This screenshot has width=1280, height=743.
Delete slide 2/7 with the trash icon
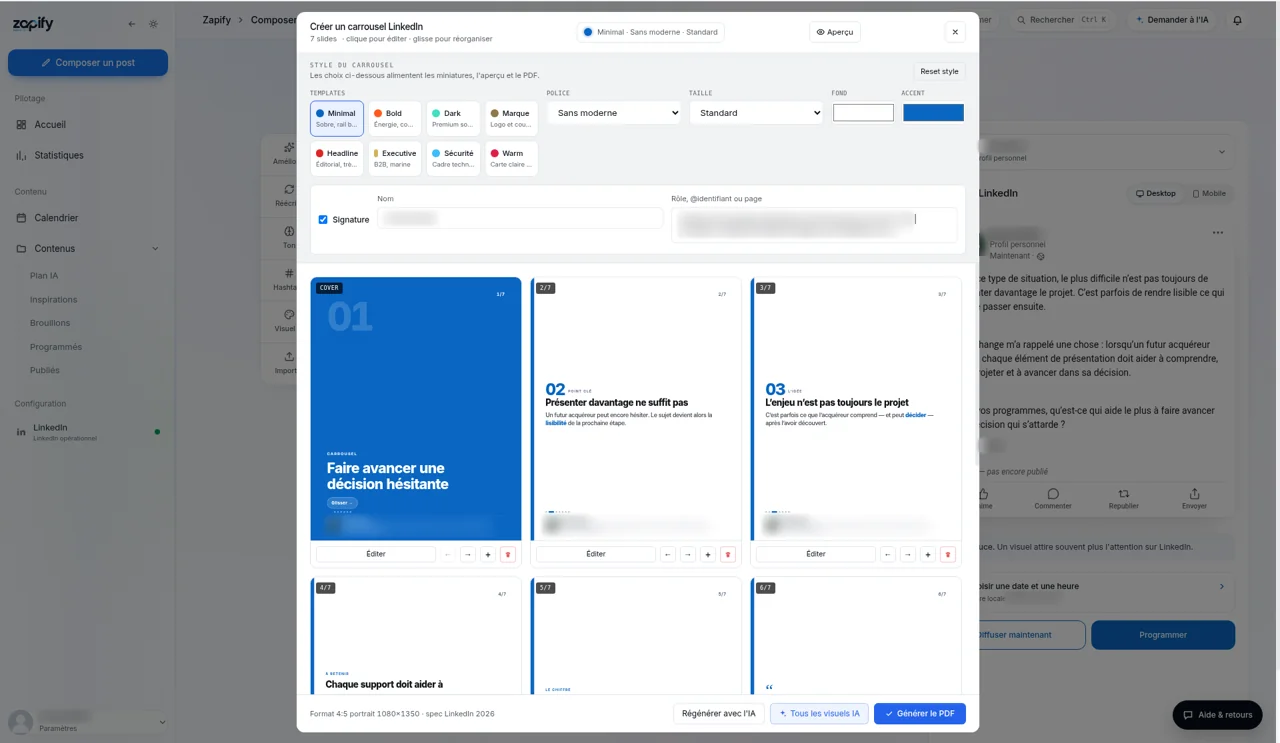[728, 554]
